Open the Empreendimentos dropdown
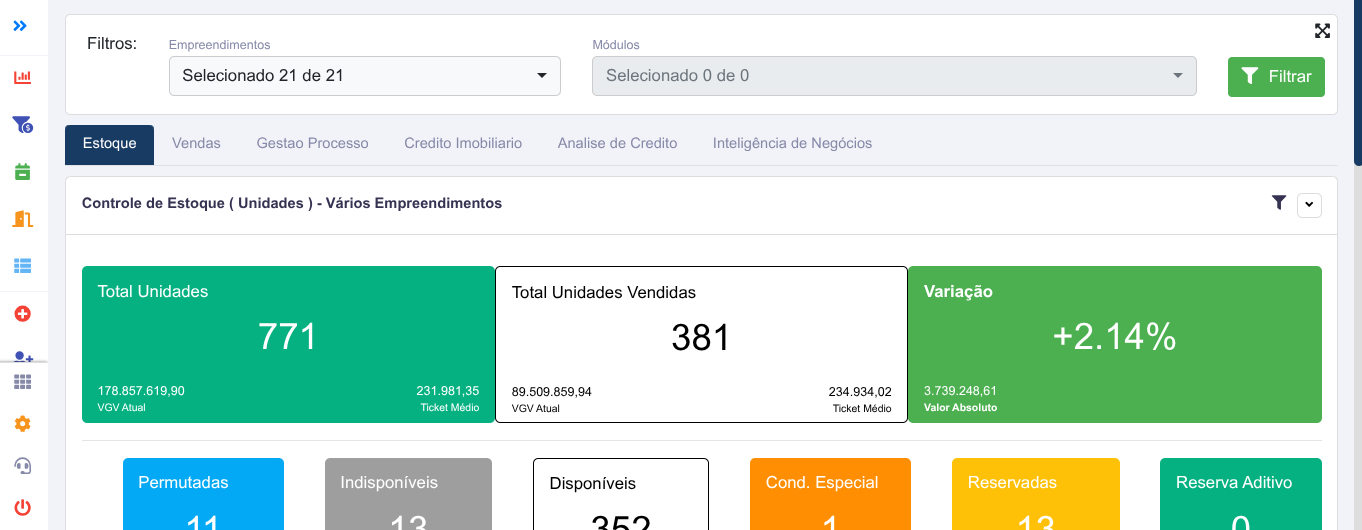 tap(365, 76)
